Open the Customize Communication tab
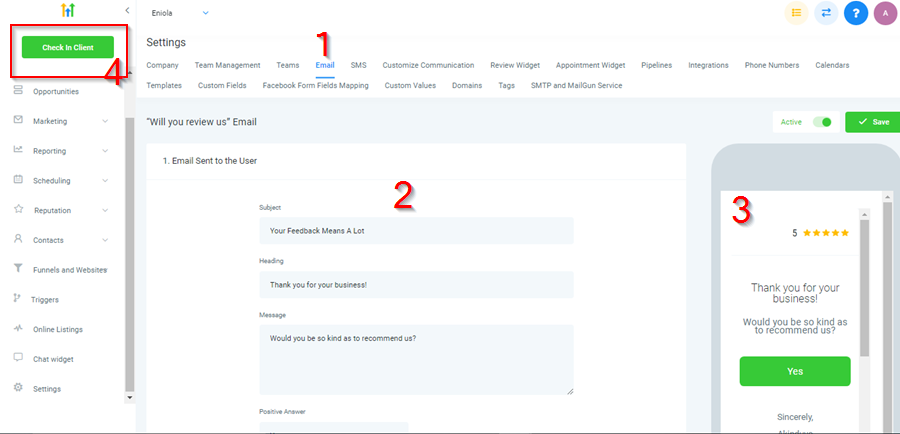Viewport: 900px width, 434px height. pos(428,65)
